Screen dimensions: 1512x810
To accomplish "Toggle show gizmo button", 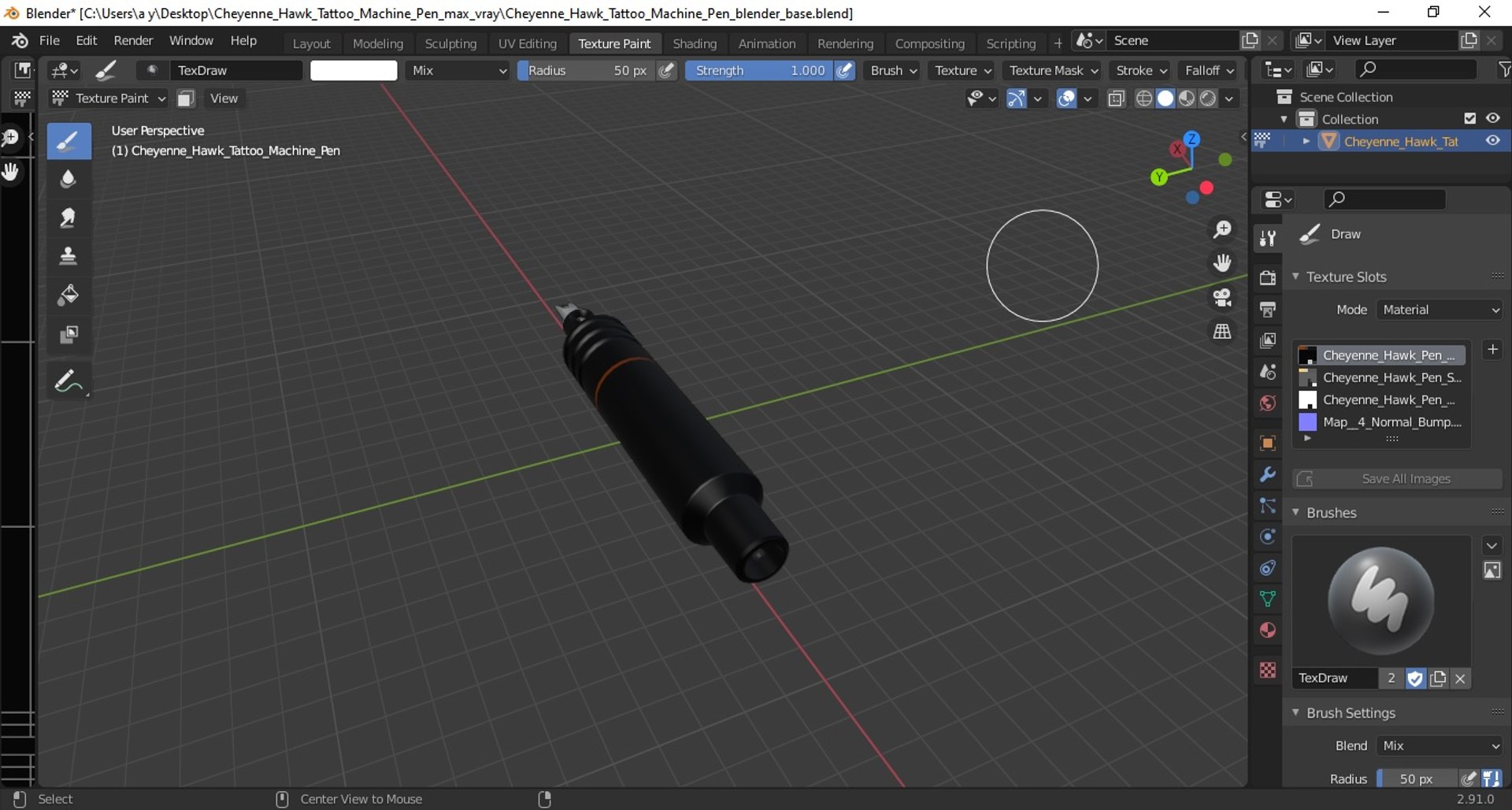I will click(1017, 98).
